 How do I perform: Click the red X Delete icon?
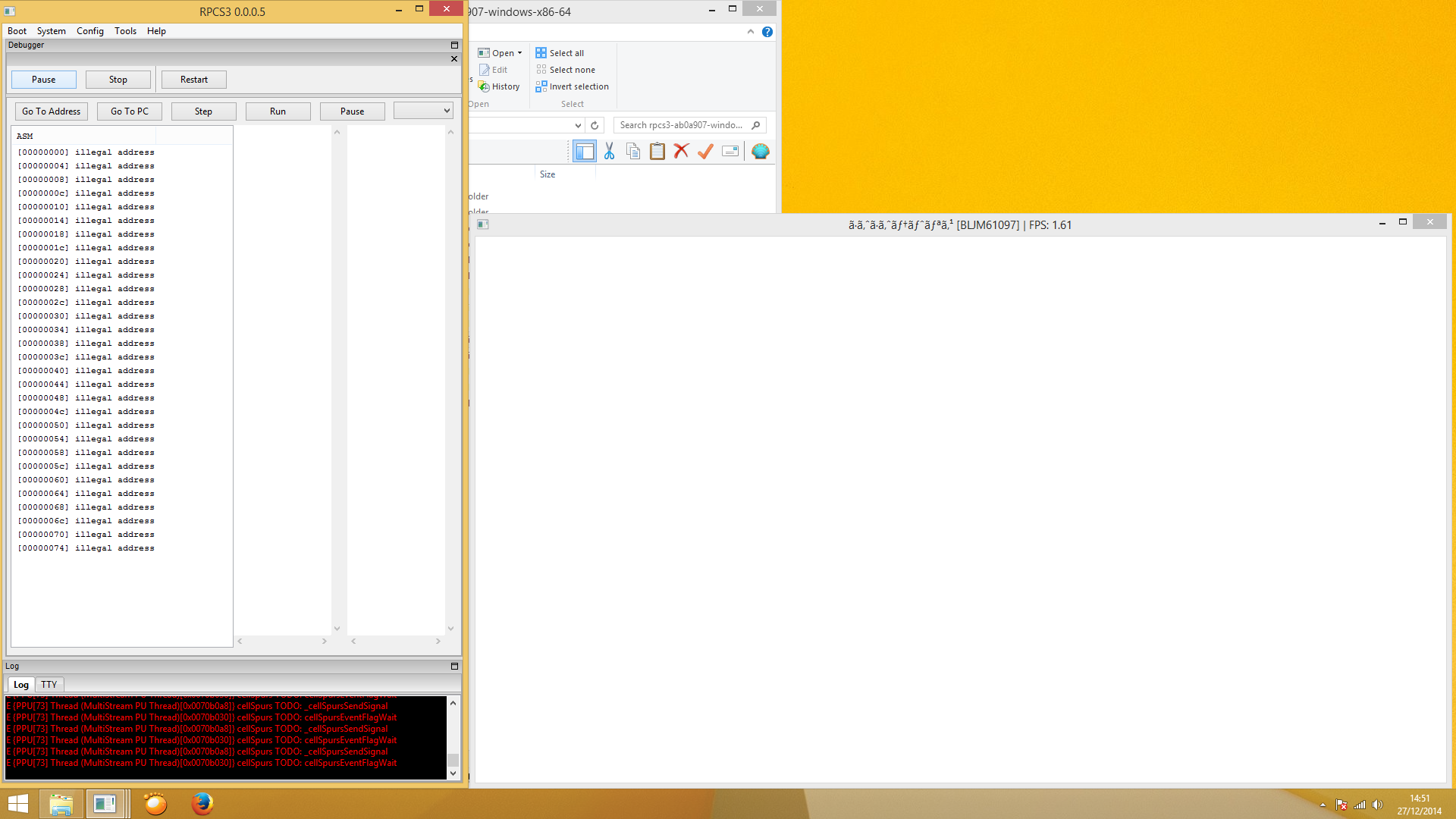[681, 152]
